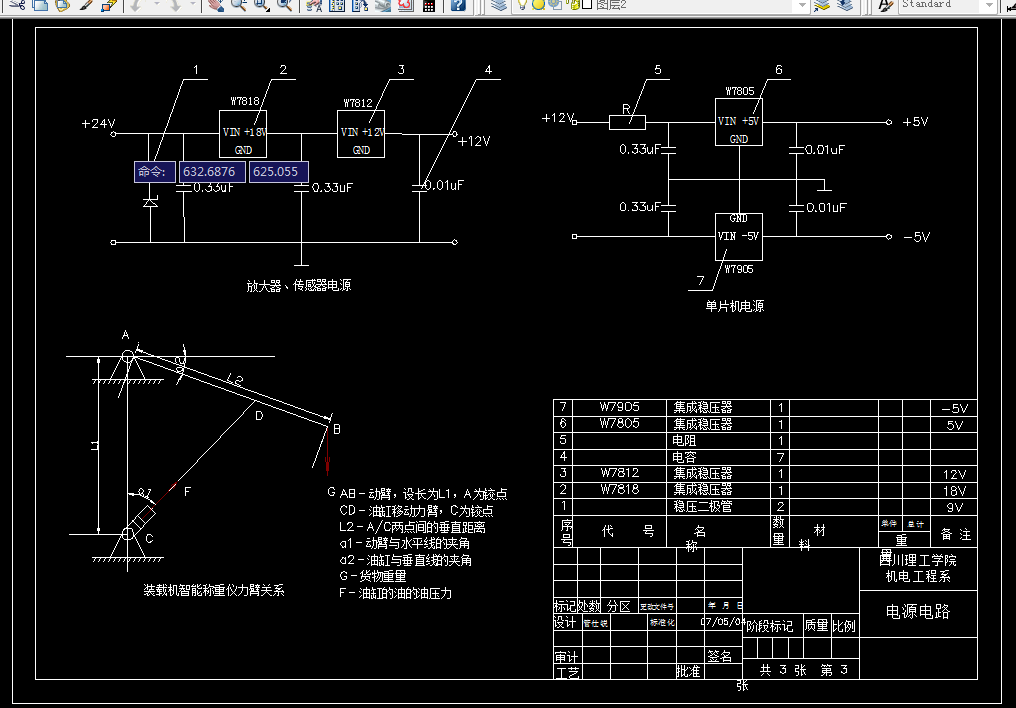The image size is (1016, 708).
Task: Select the 阶段标记 title block cell
Action: [x=769, y=626]
